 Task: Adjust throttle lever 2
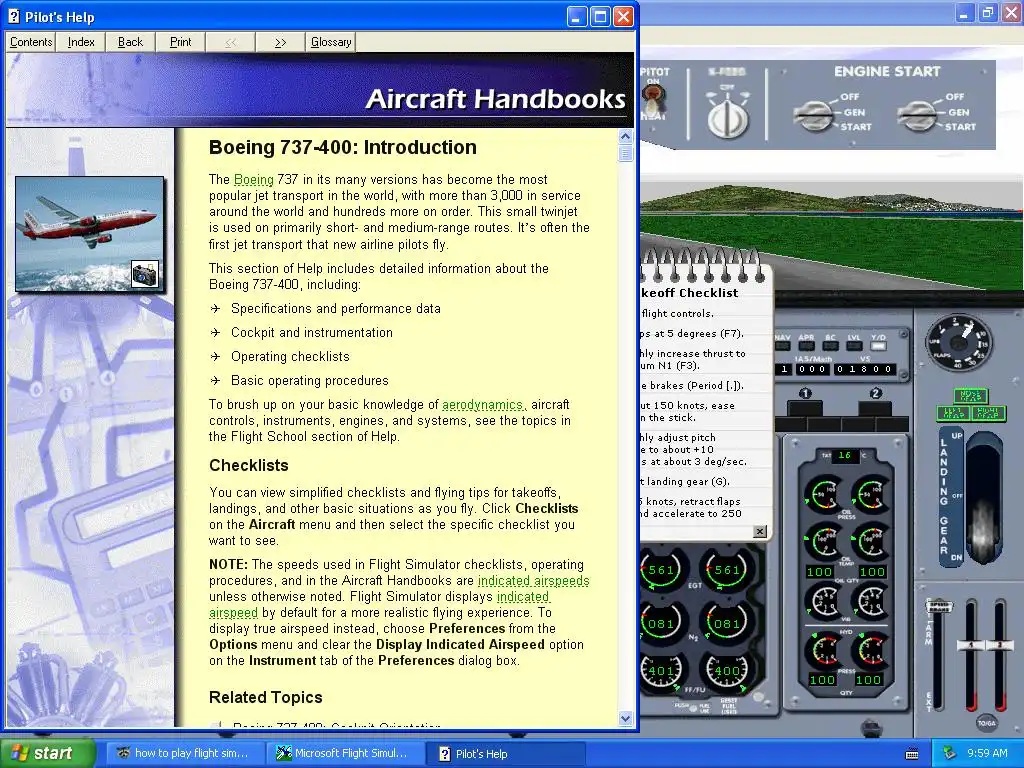tap(999, 645)
